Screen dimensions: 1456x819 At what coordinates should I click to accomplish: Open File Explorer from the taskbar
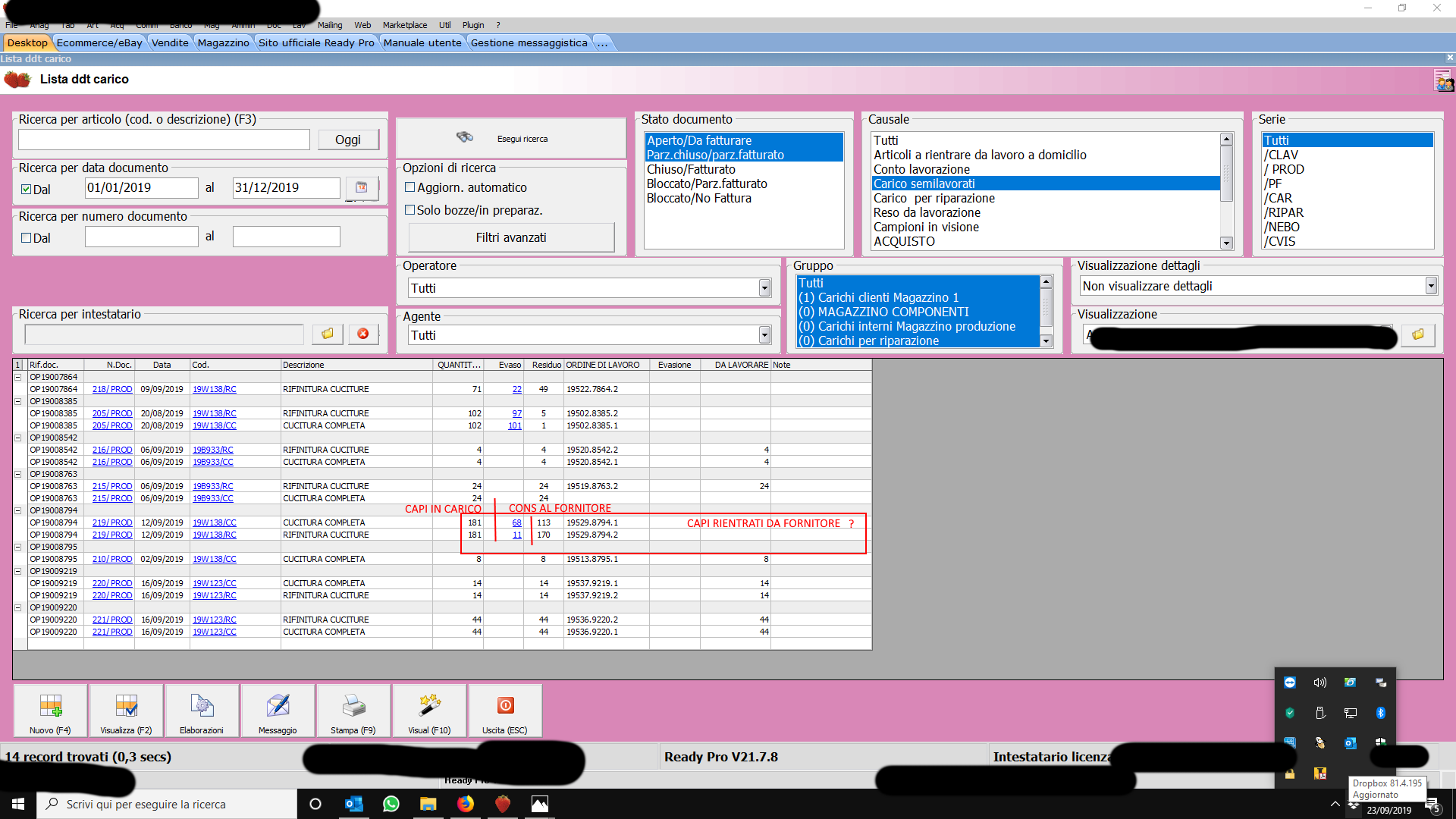tap(428, 804)
